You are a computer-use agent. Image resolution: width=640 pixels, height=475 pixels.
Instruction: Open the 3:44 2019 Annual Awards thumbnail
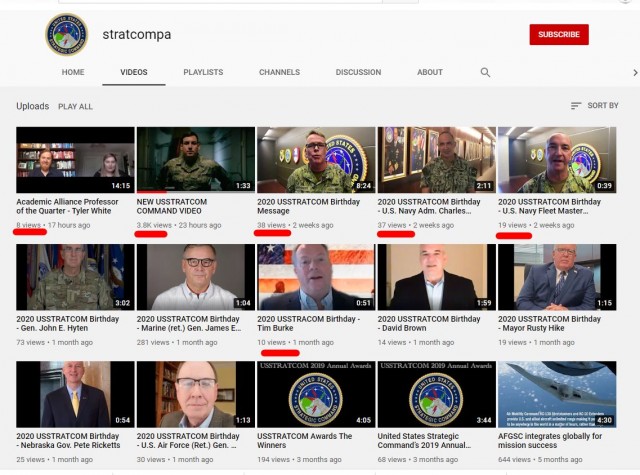click(x=436, y=394)
